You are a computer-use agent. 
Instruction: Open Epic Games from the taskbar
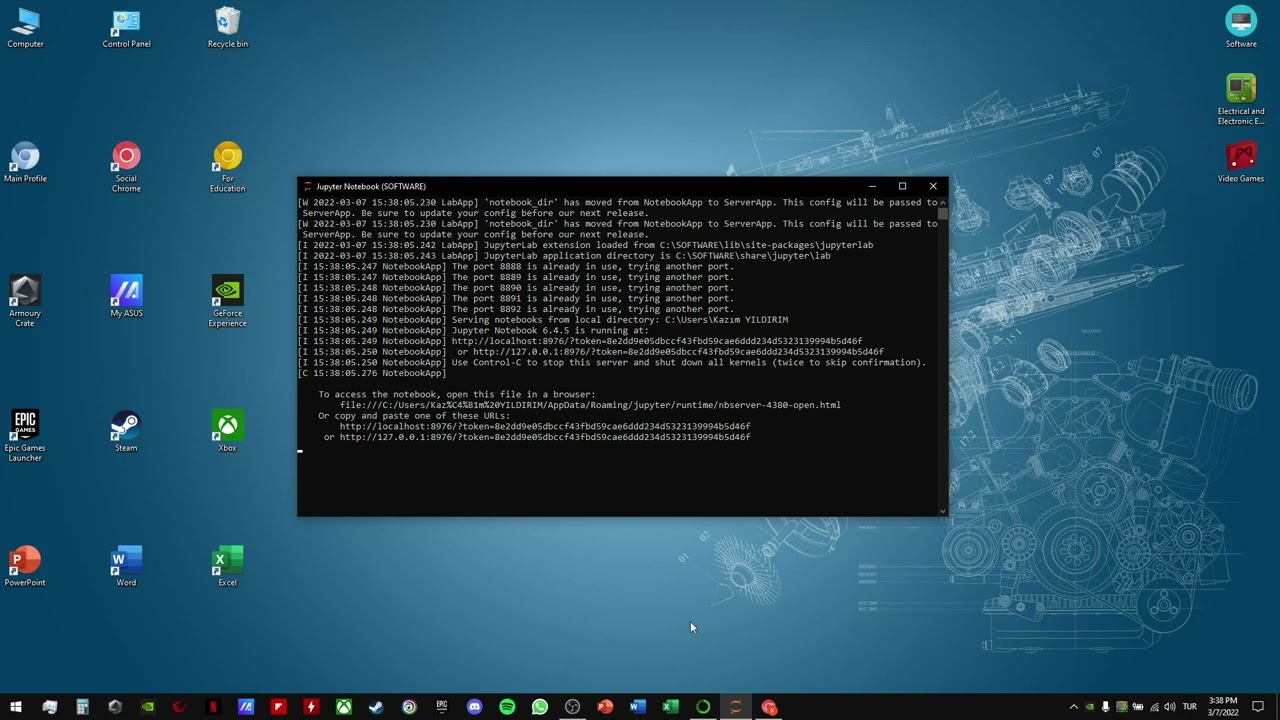tap(441, 707)
